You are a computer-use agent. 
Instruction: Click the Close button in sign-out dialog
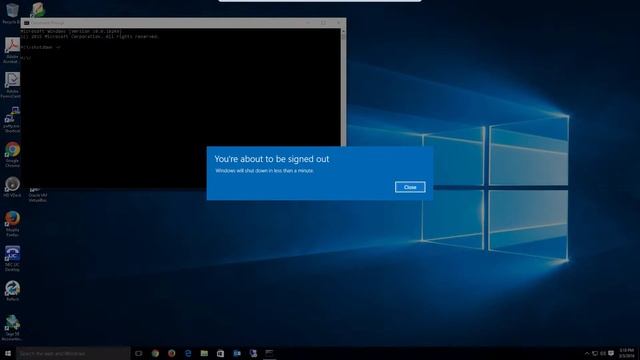click(x=410, y=187)
